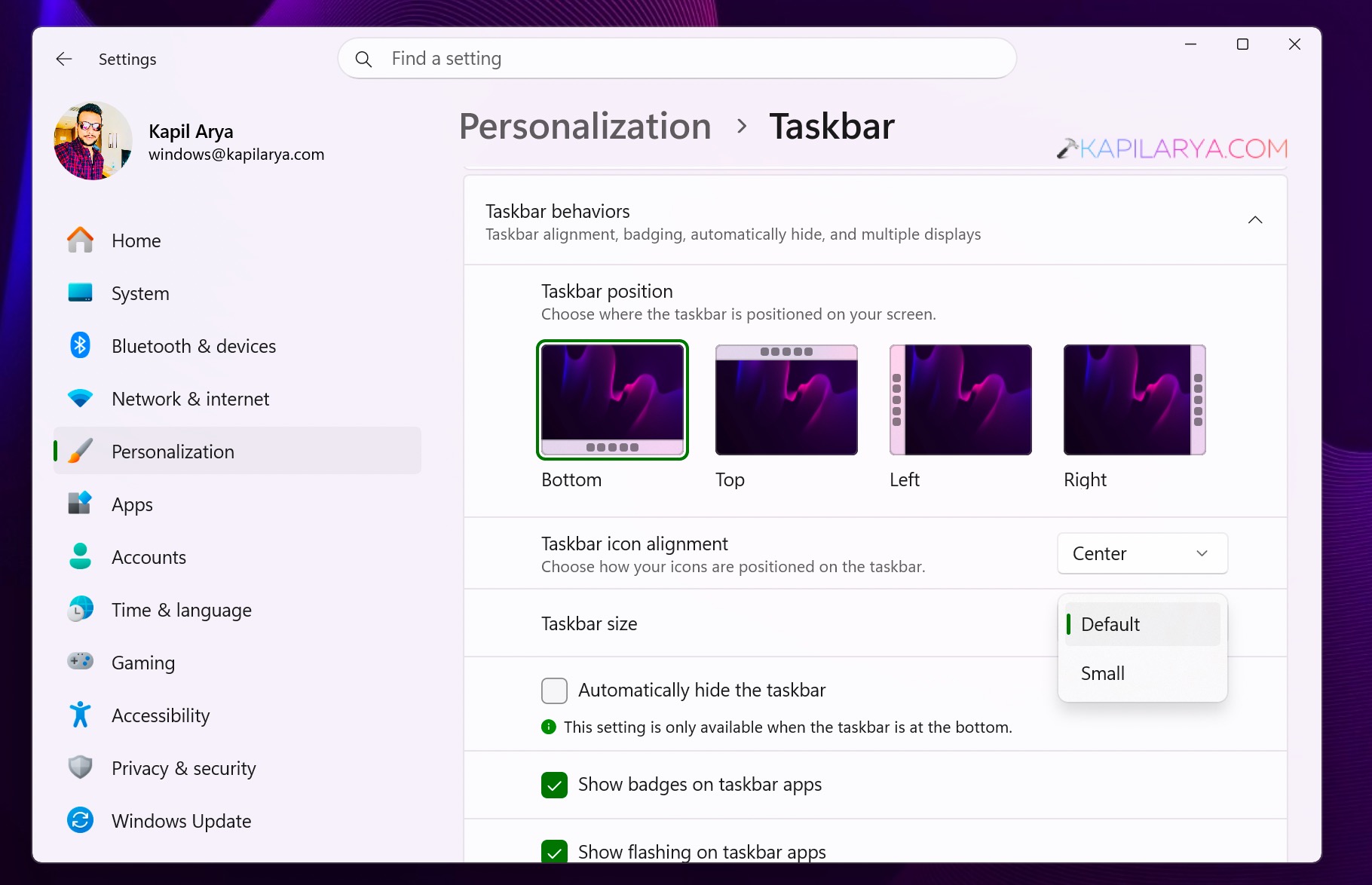Click the Accessibility figure icon
Viewport: 1372px width, 885px height.
[80, 715]
